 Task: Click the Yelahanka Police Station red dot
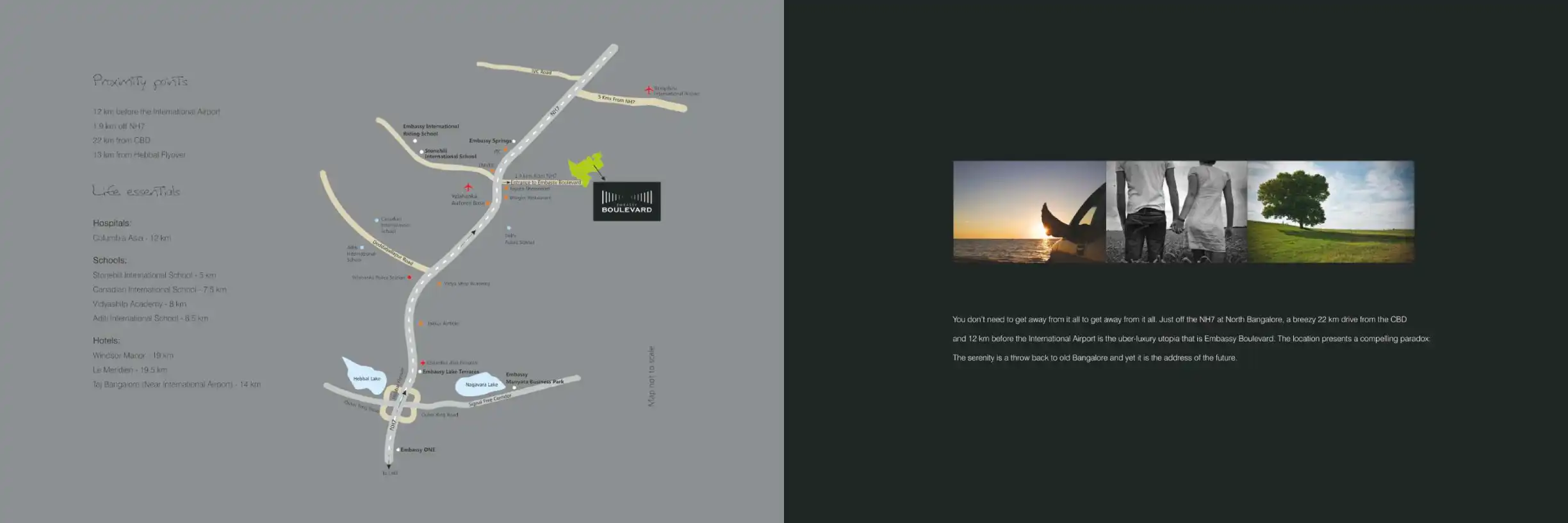(x=409, y=278)
